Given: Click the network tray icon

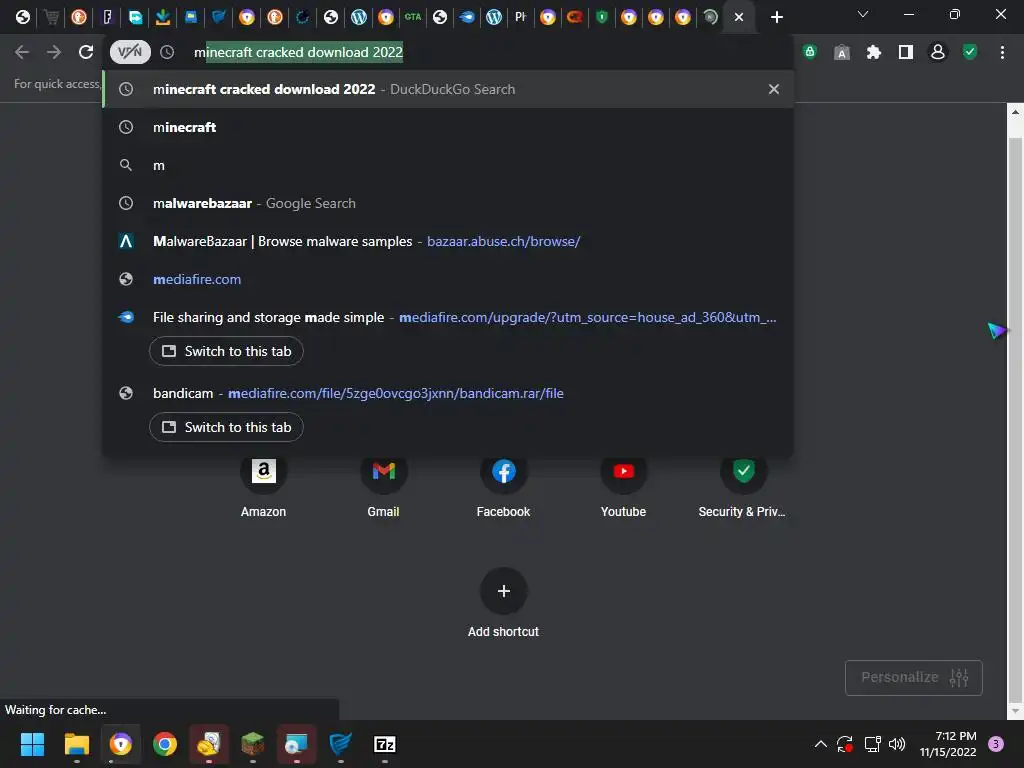Looking at the screenshot, I should click(x=872, y=744).
